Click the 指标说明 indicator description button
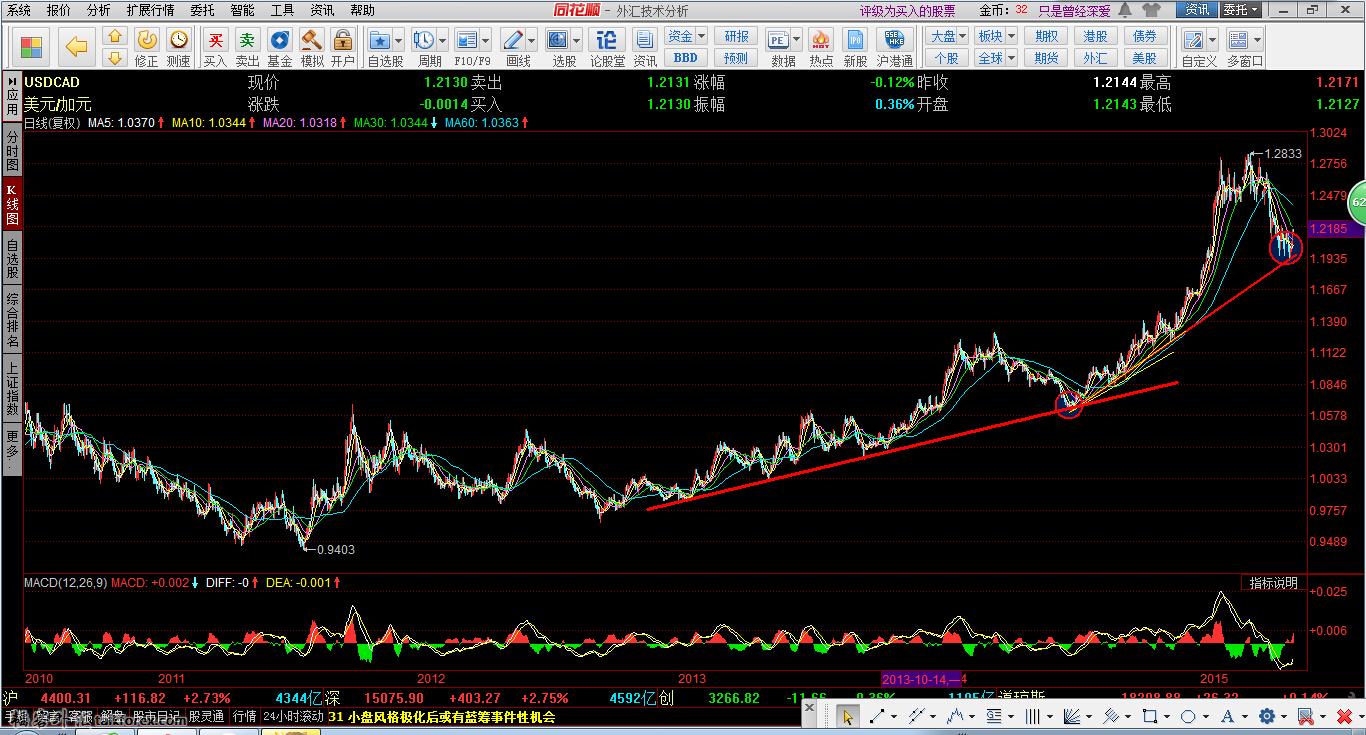The image size is (1366, 735). pyautogui.click(x=1273, y=583)
